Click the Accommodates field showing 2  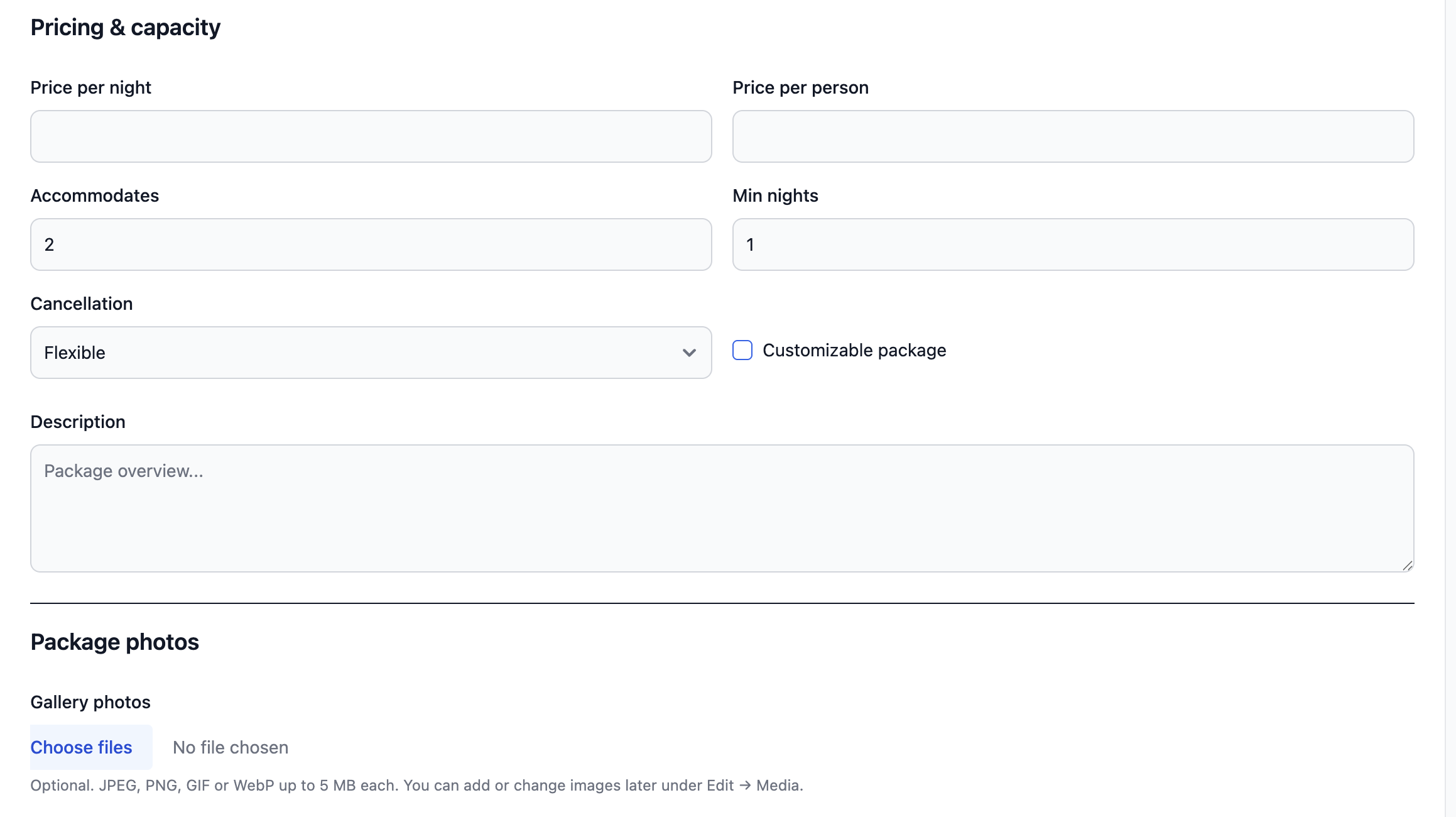tap(371, 244)
